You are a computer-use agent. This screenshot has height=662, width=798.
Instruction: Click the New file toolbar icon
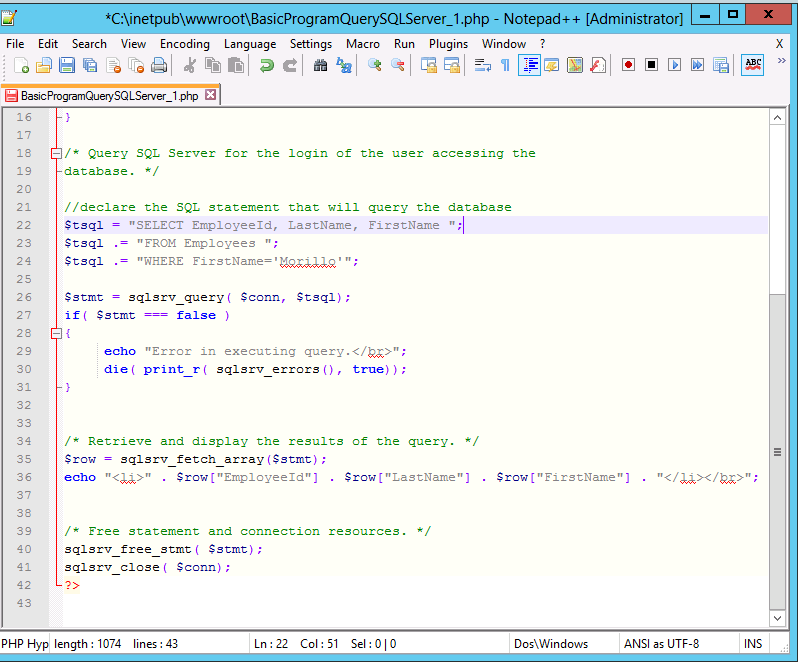22,65
